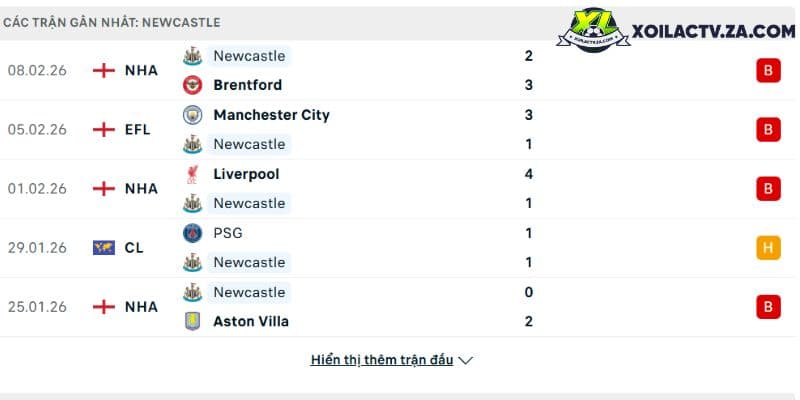Open Hiển thị thêm trận đấu link
The image size is (800, 400).
point(382,360)
